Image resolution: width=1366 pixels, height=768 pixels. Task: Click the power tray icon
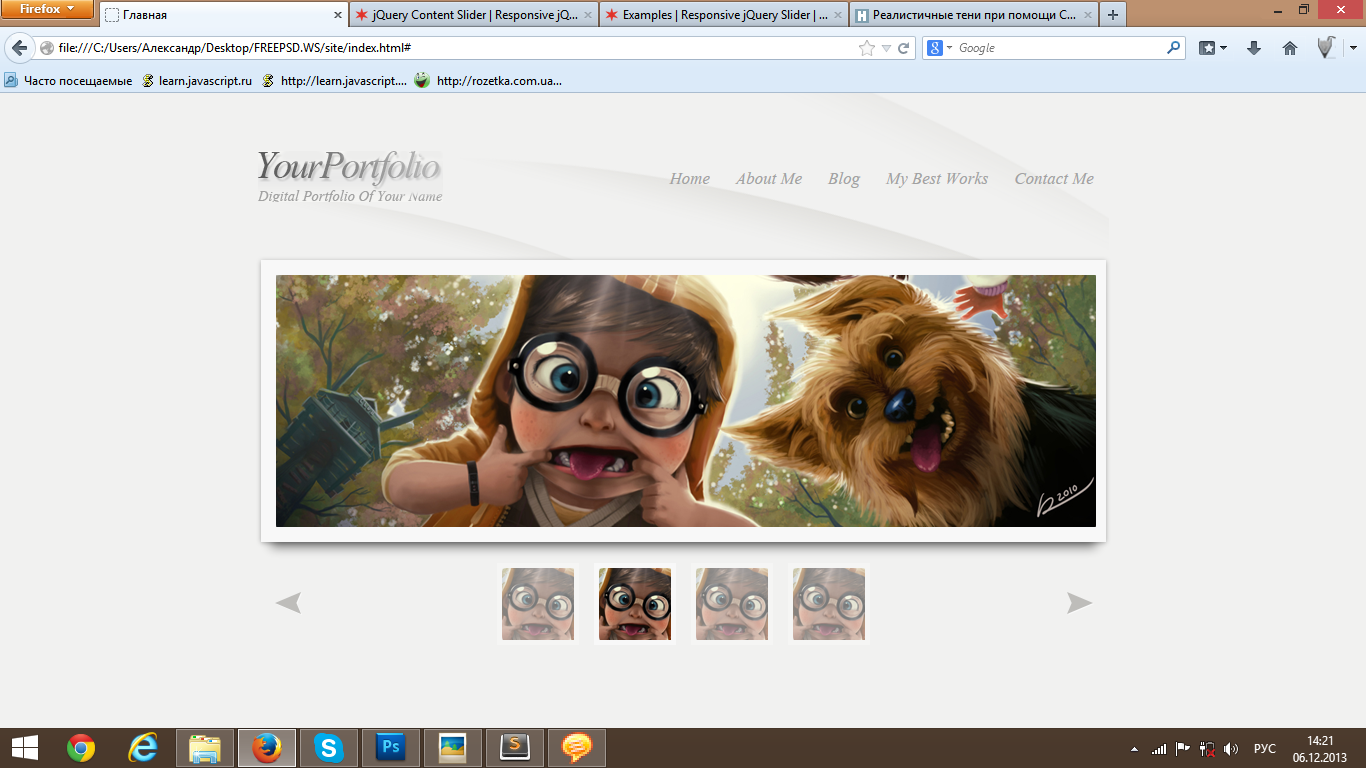[x=1207, y=748]
